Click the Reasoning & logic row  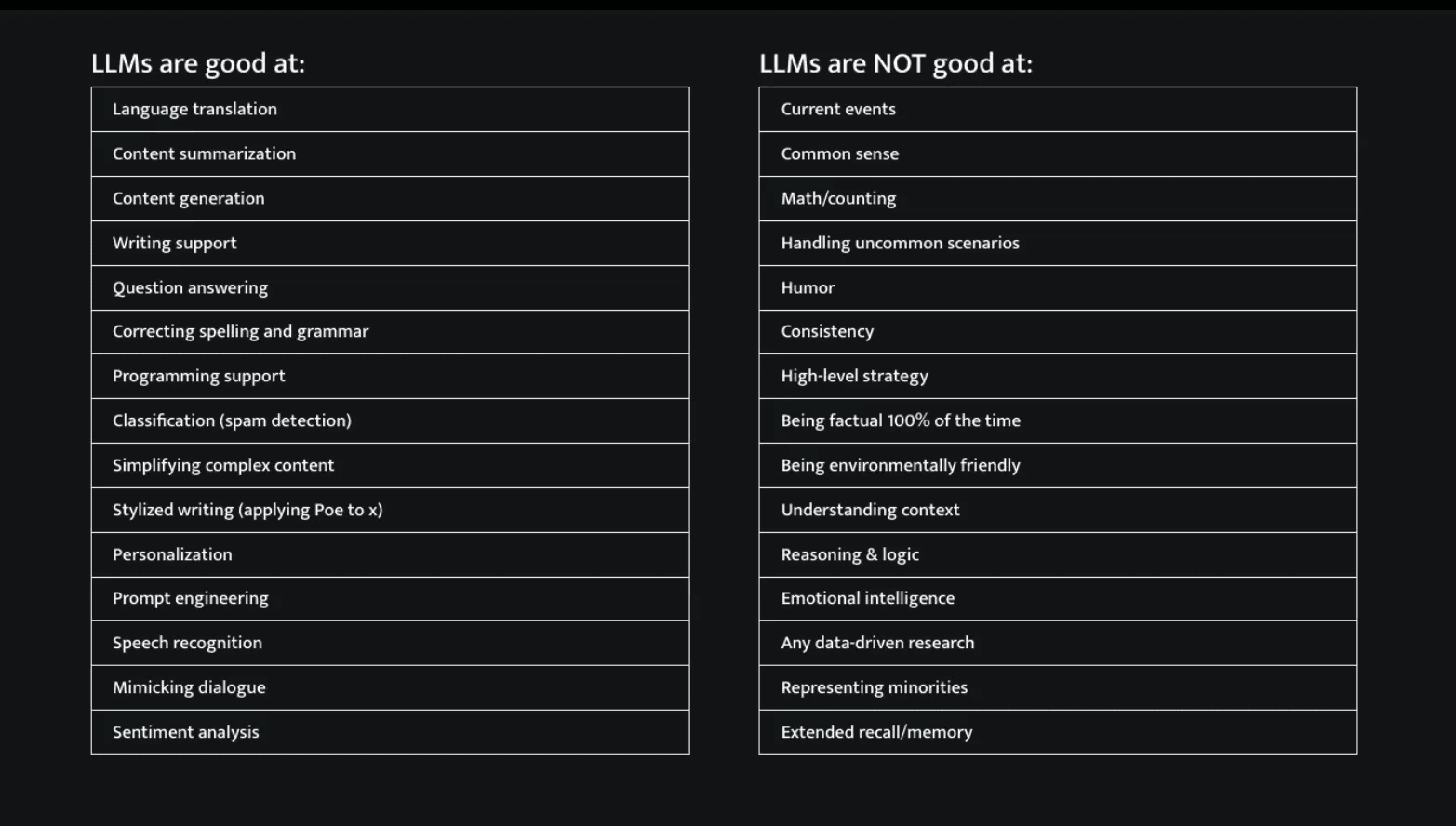(850, 554)
